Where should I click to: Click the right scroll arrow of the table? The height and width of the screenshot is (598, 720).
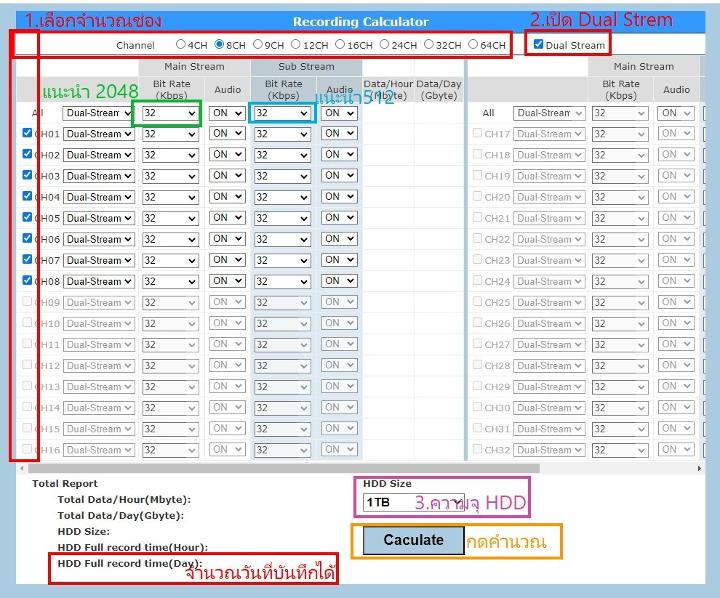(x=699, y=468)
